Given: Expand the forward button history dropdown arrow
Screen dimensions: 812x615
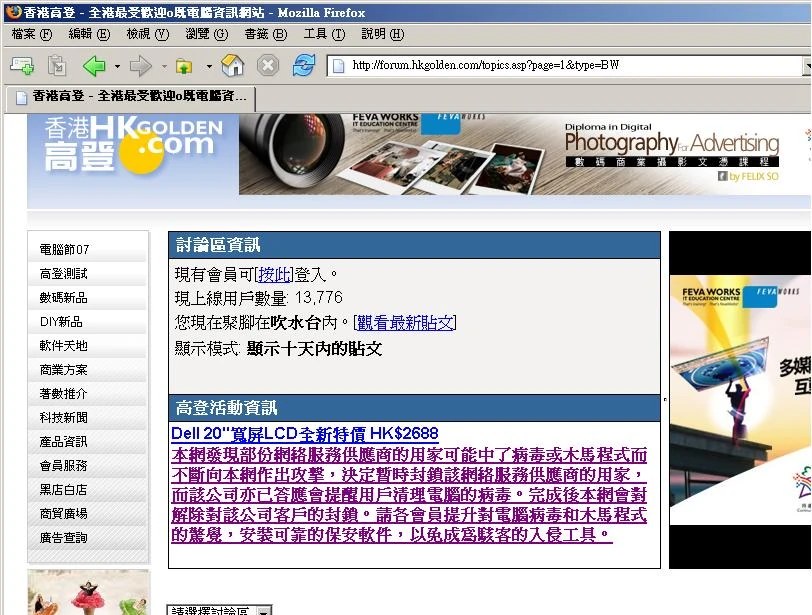Looking at the screenshot, I should [x=164, y=66].
